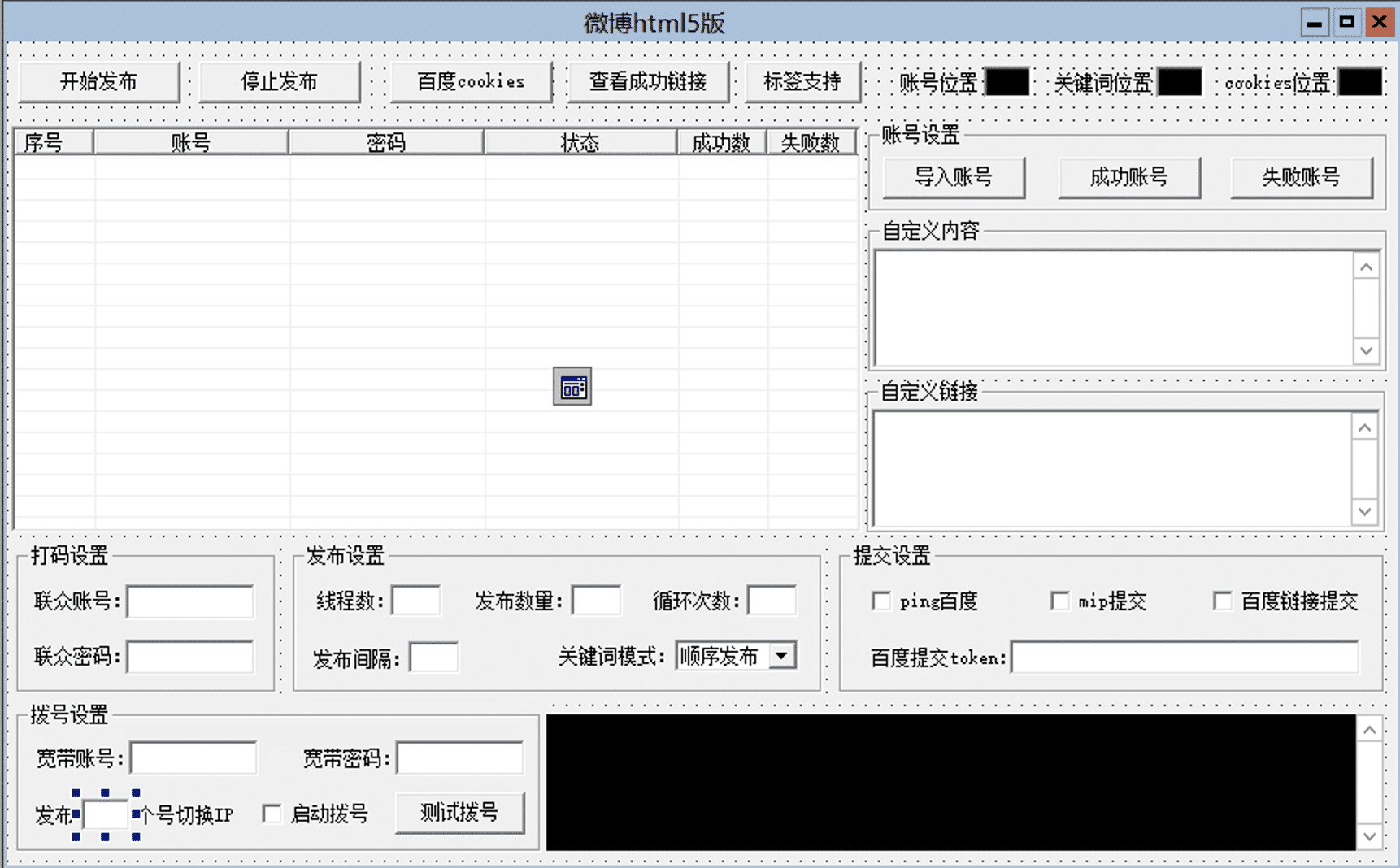Enable the ping百度 checkbox
This screenshot has height=868, width=1400.
tap(882, 601)
